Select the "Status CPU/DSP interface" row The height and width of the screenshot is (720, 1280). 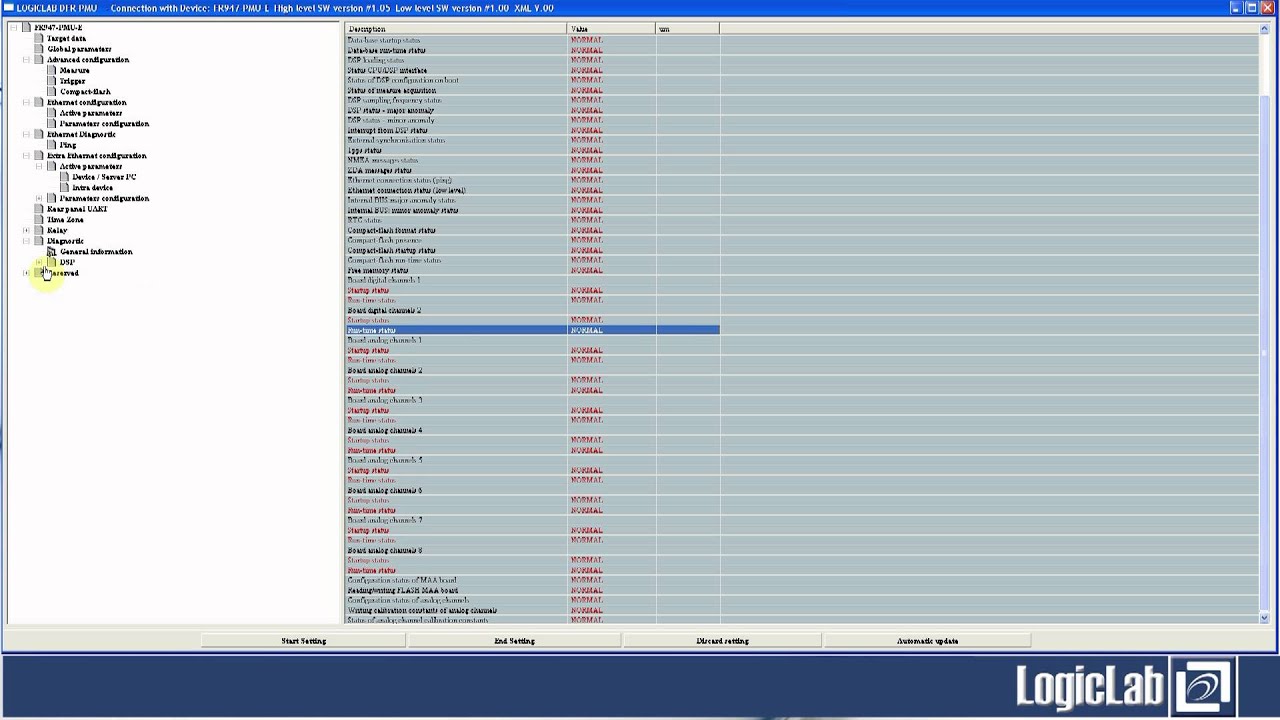[532, 70]
